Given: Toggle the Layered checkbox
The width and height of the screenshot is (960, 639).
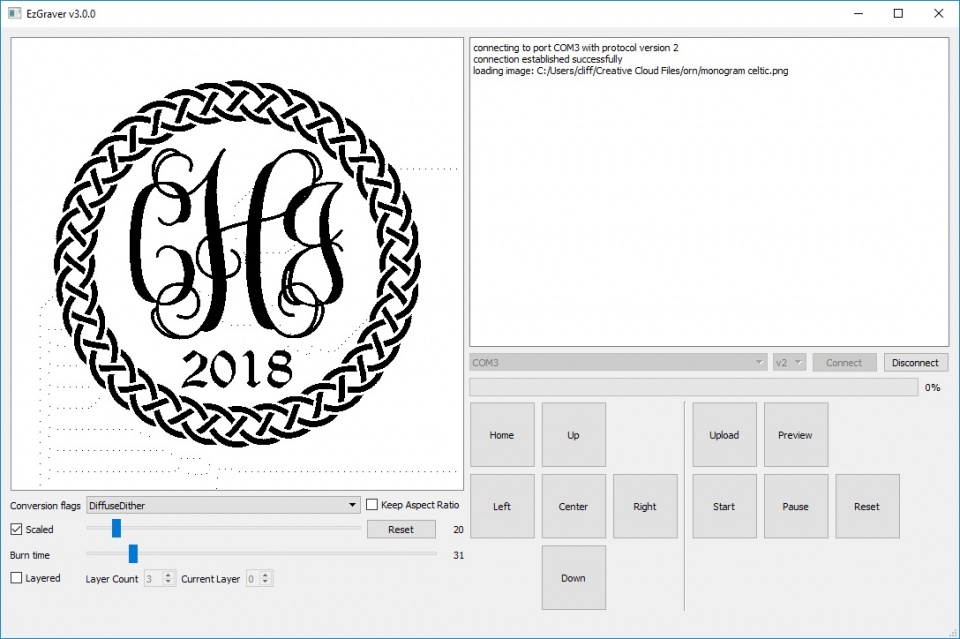Looking at the screenshot, I should pos(17,578).
